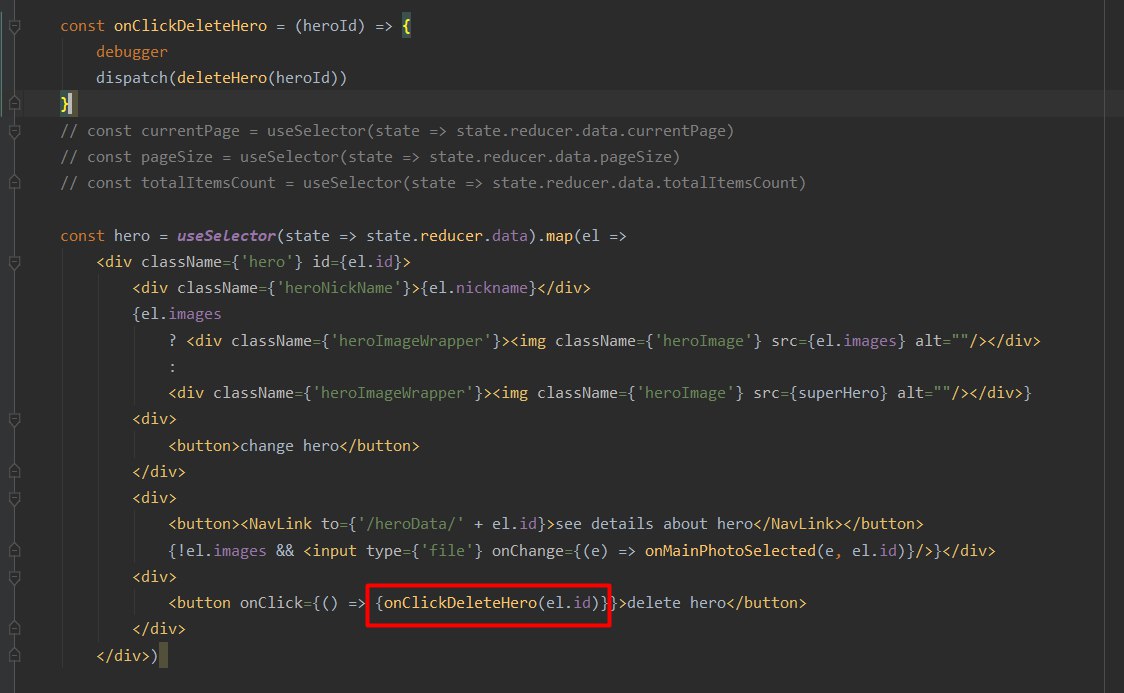Click the fold-end marker beside the </div> after delete hero
This screenshot has width=1124, height=693.
pos(14,629)
